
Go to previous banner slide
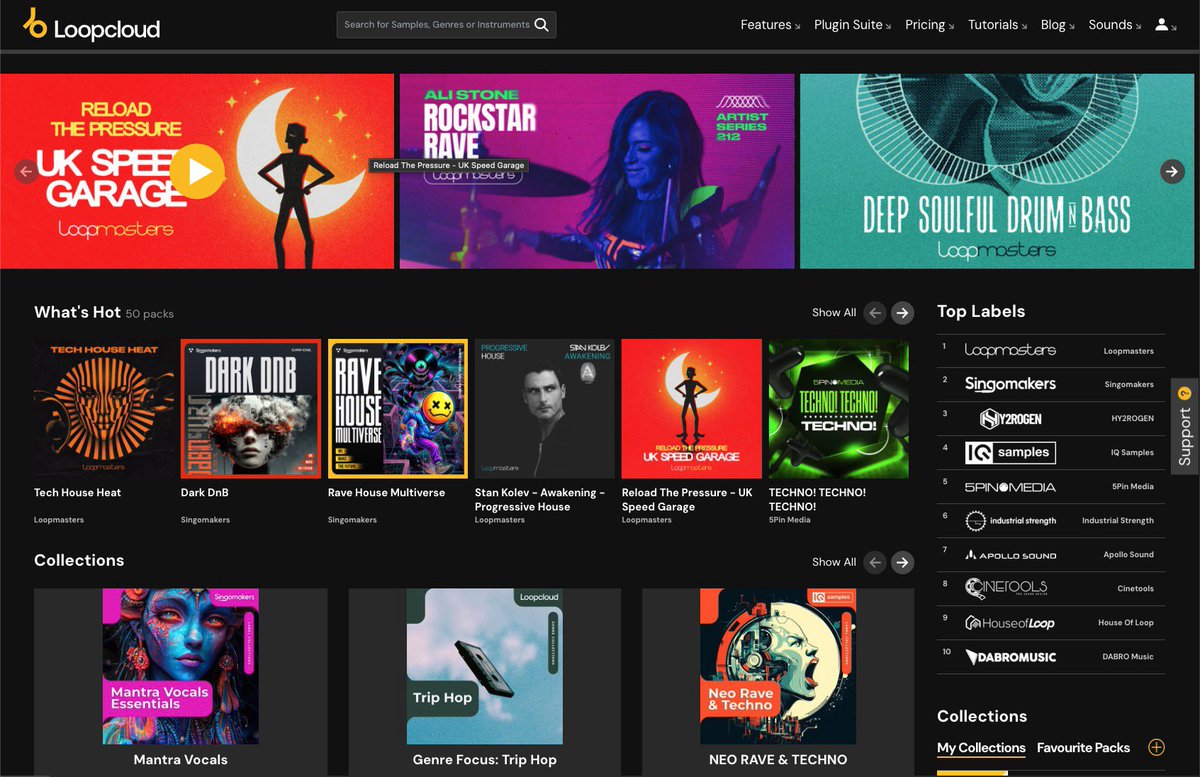(x=26, y=172)
